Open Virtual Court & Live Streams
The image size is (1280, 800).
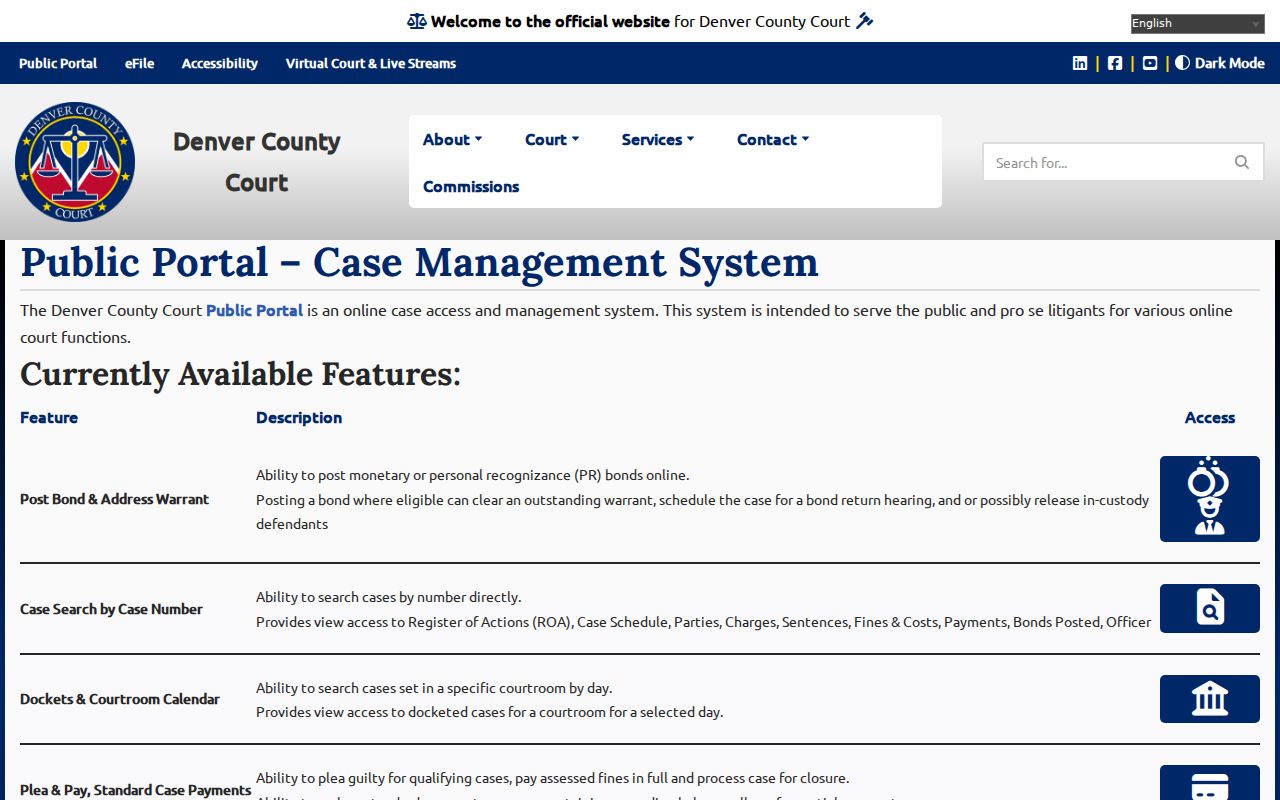pos(371,63)
